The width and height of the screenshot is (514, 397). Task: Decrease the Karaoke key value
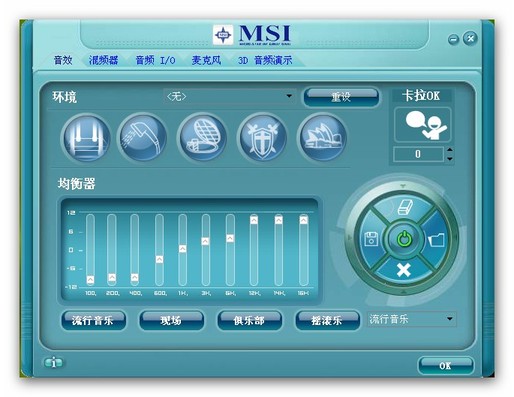[x=450, y=159]
